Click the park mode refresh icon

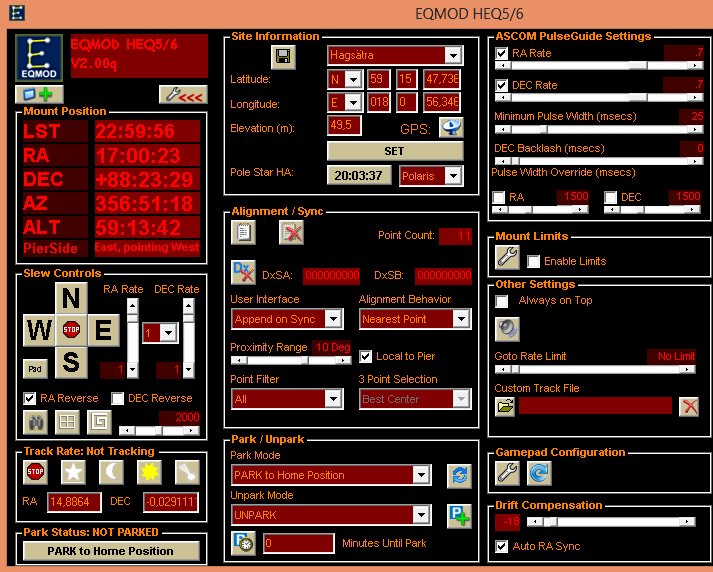(x=459, y=476)
